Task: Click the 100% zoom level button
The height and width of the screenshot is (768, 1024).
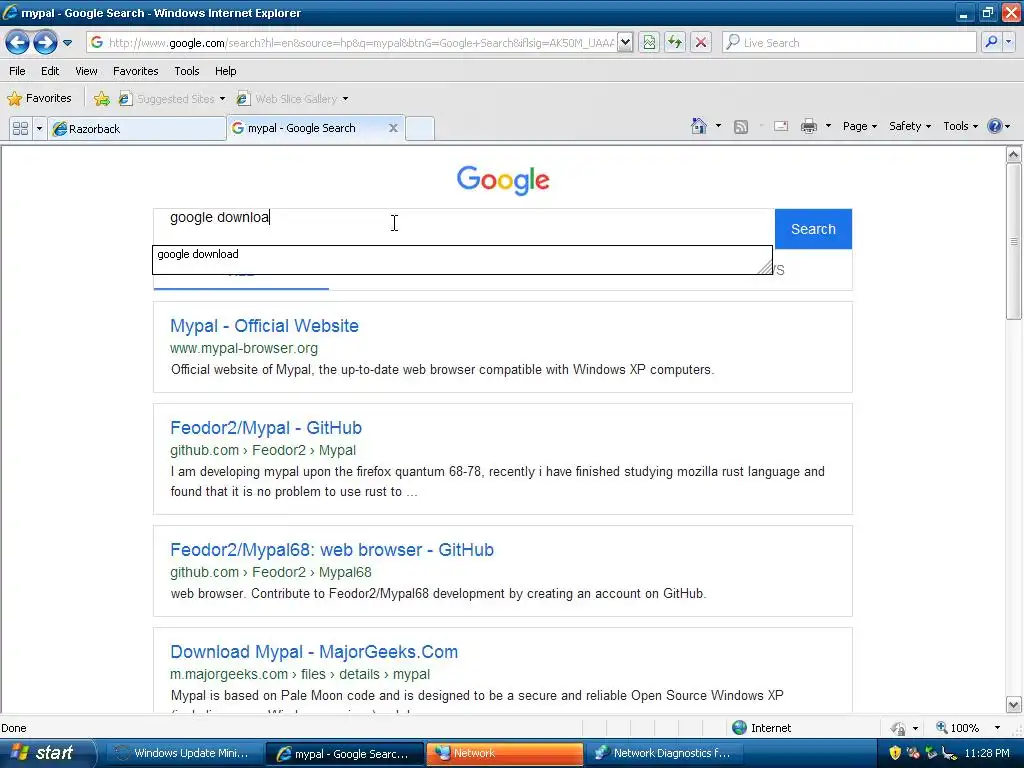Action: click(957, 728)
